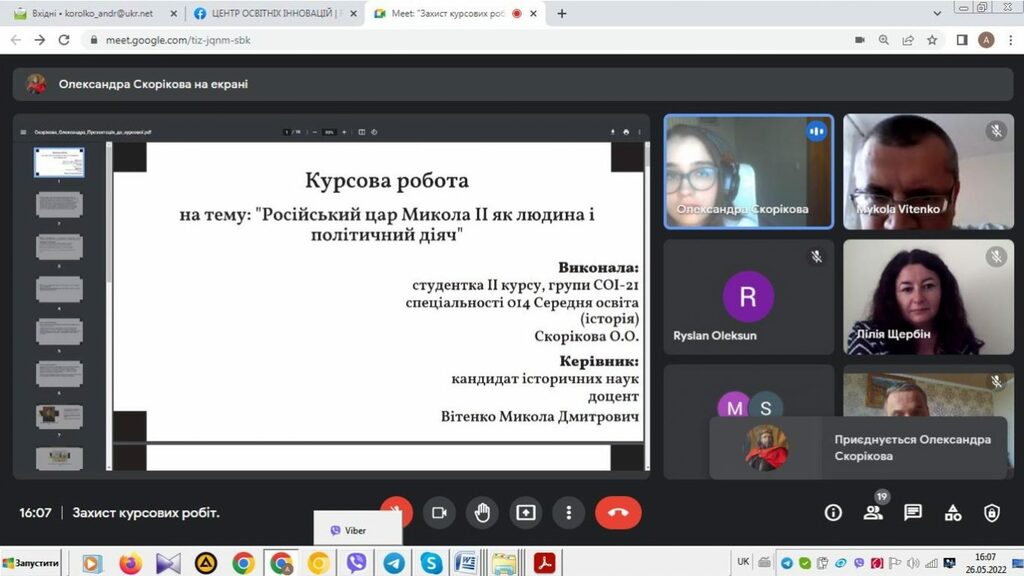Bookmark this page with the star icon
The image size is (1024, 576).
coord(932,40)
